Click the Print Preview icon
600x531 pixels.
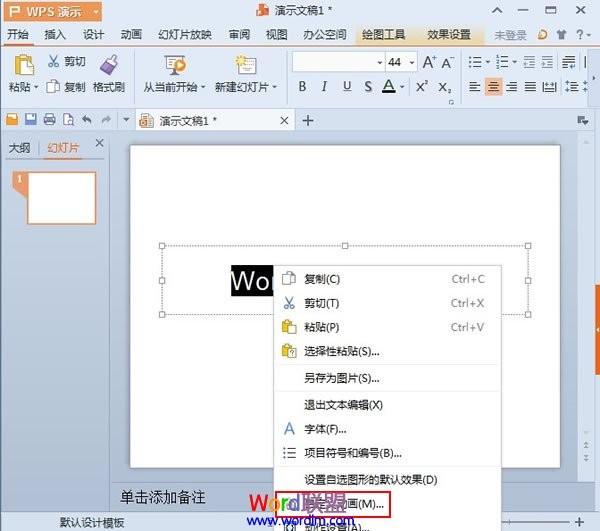[68, 120]
